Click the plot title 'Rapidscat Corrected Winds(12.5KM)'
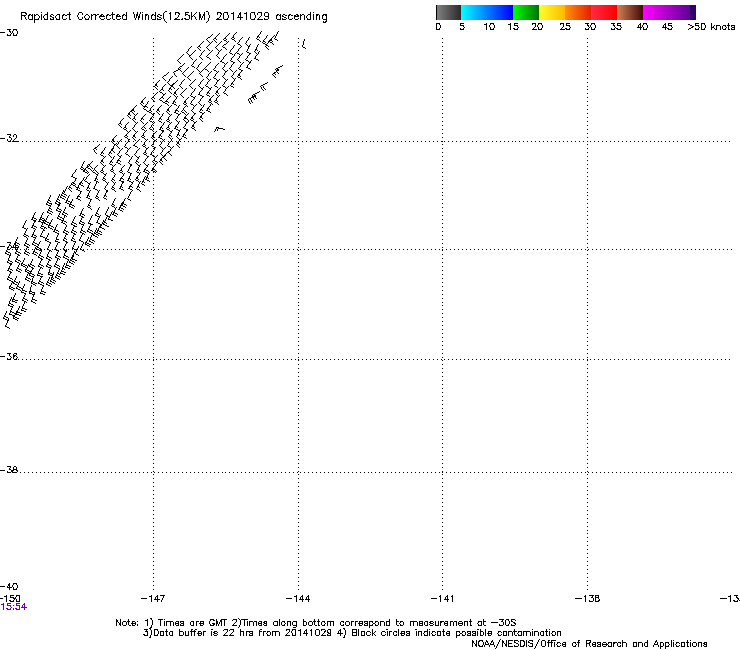 pos(115,17)
